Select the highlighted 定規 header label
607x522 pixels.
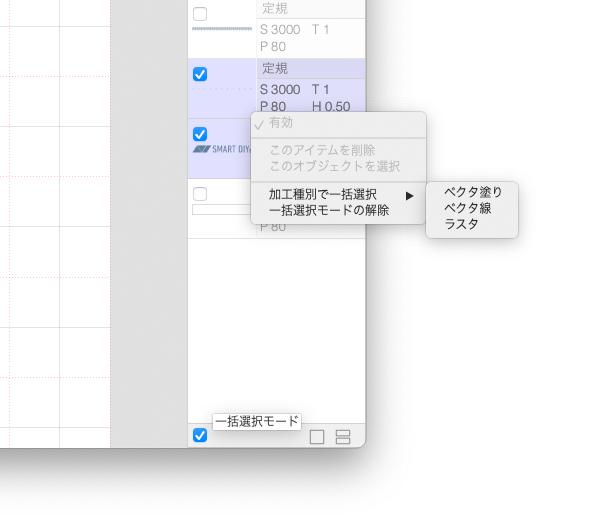coord(275,69)
